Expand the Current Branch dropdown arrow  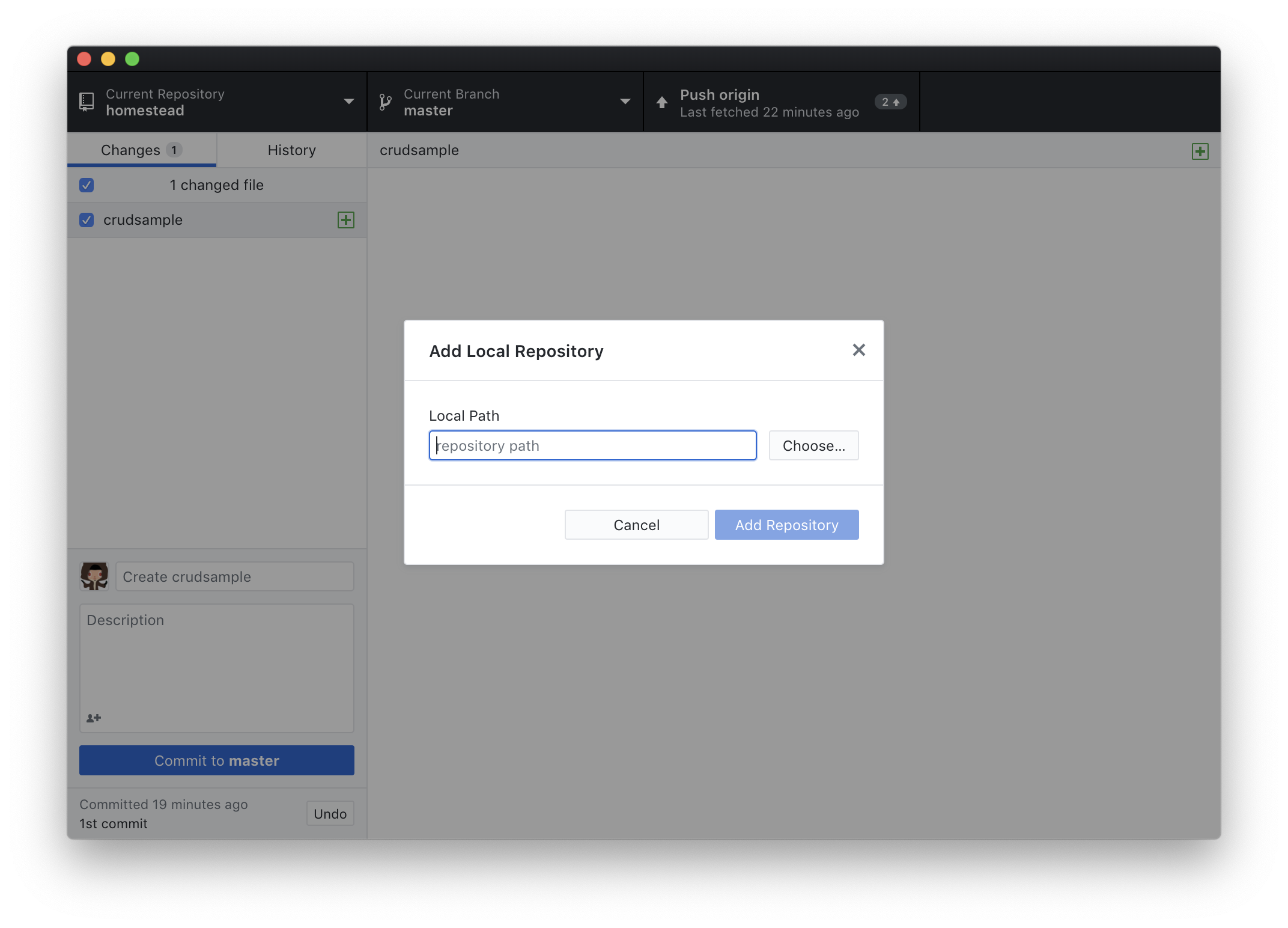[625, 102]
